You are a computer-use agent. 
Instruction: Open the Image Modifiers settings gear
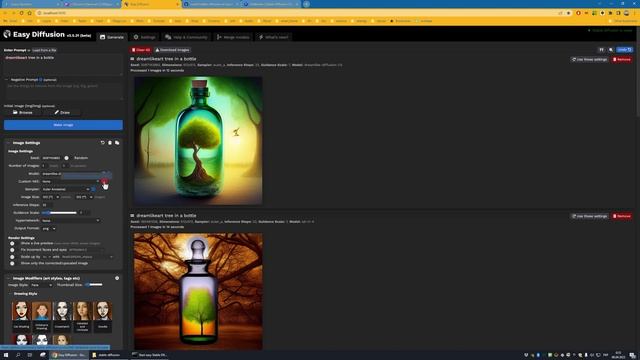point(117,278)
